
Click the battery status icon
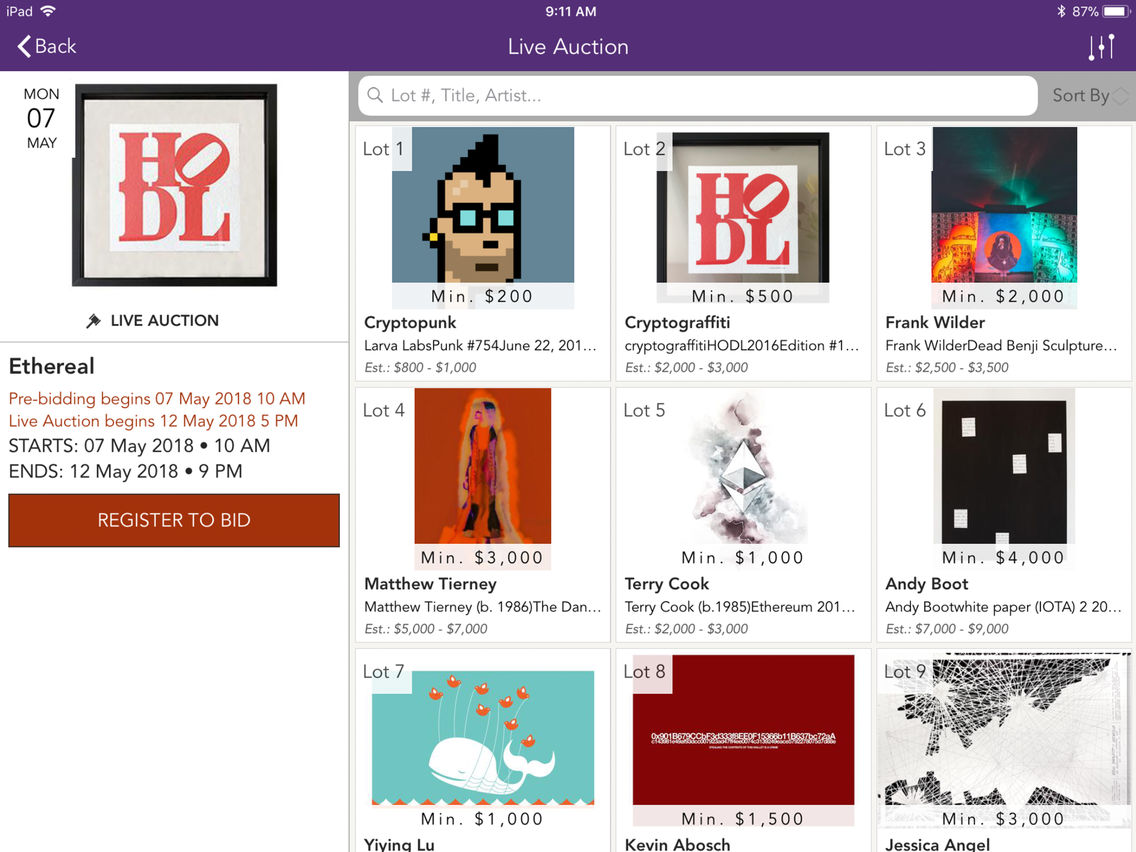point(1116,11)
